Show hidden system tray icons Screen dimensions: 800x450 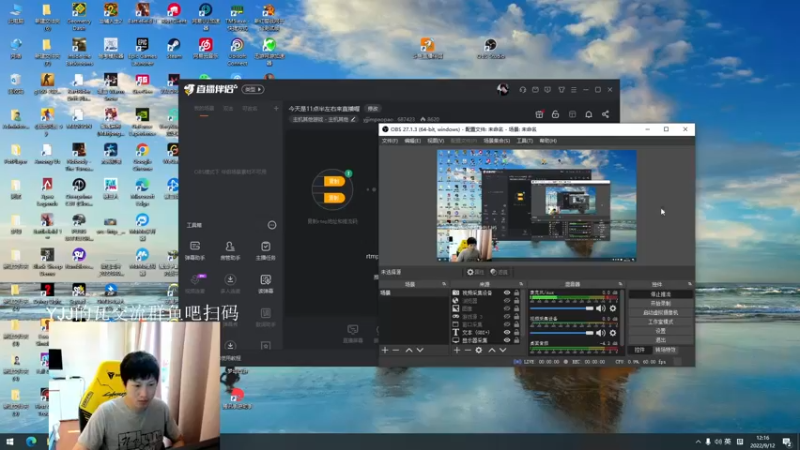698,441
